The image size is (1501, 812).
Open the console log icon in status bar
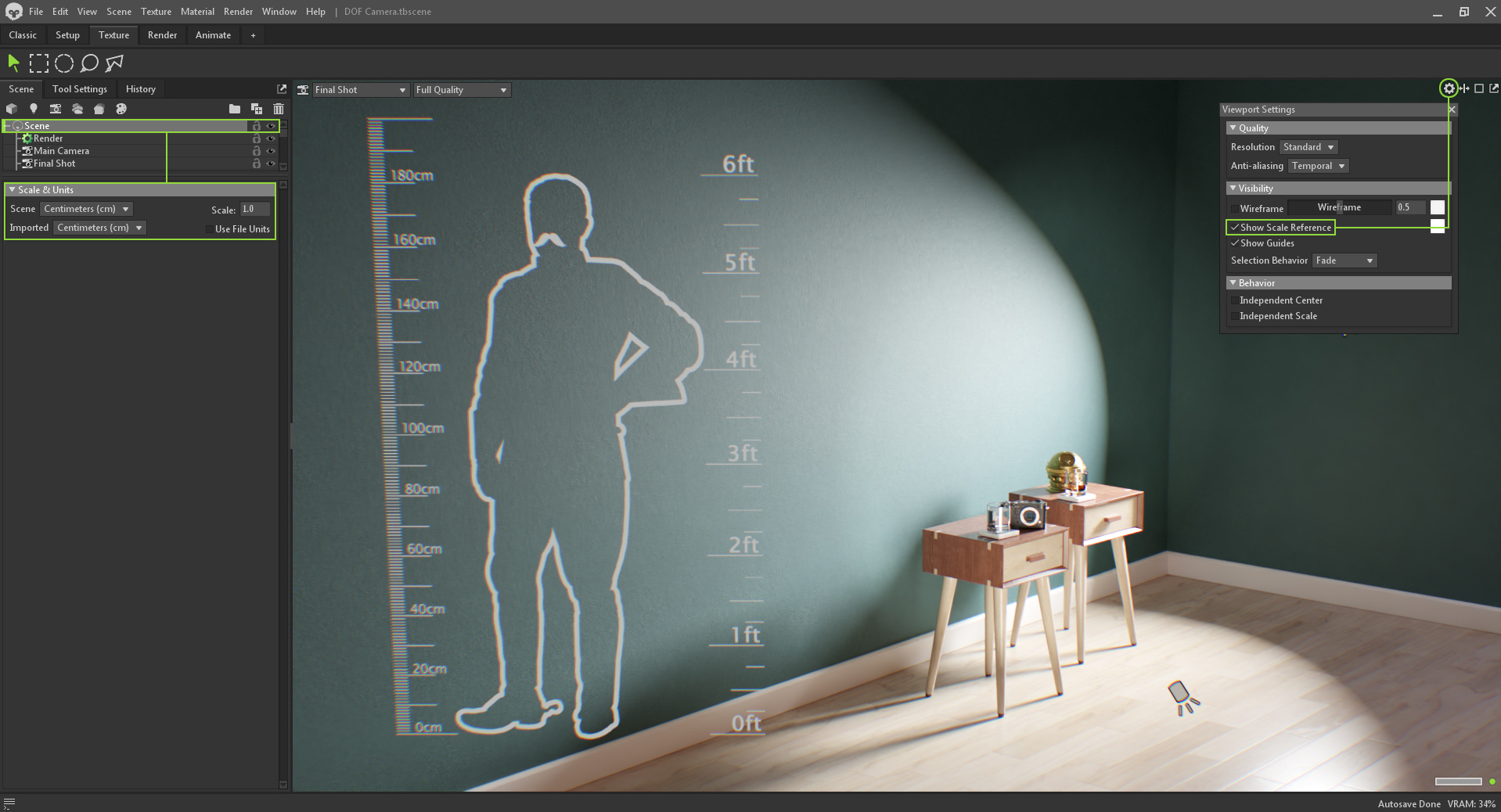pyautogui.click(x=9, y=804)
